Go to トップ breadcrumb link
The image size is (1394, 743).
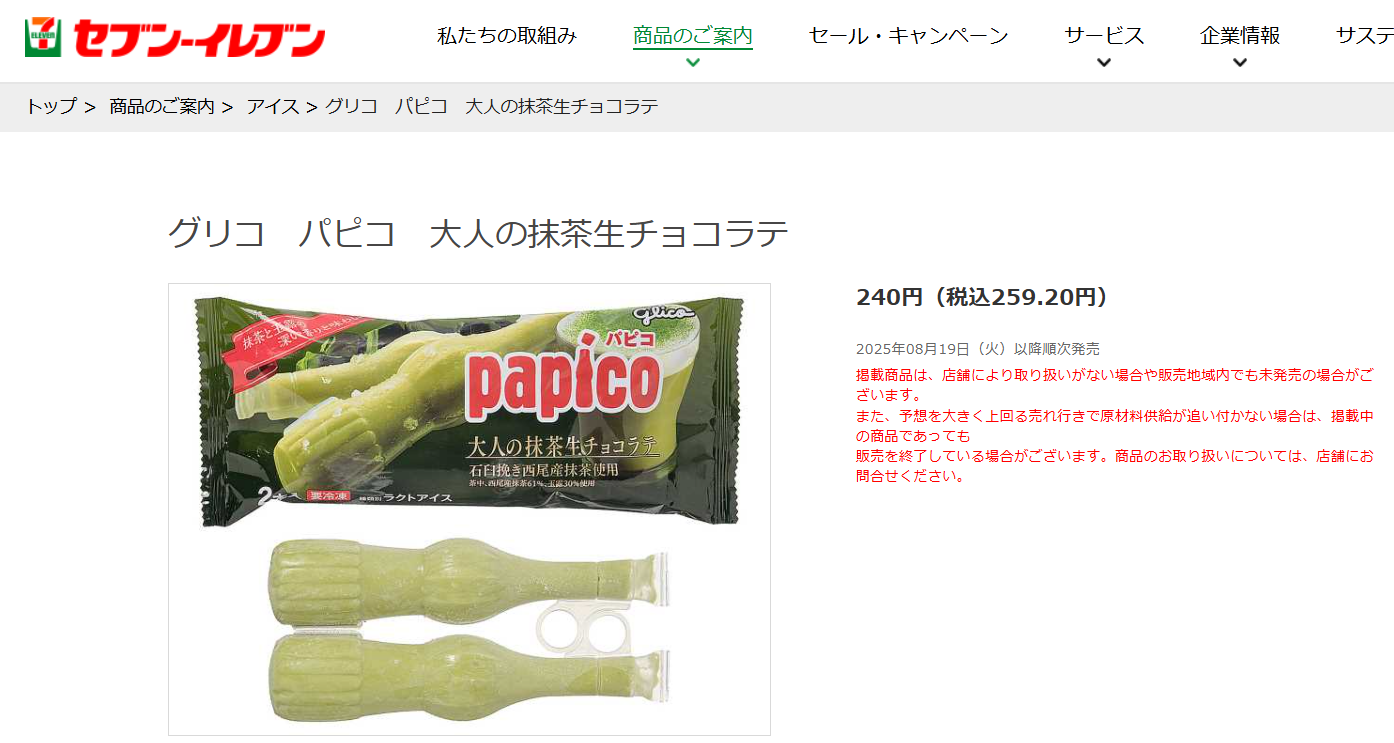[51, 106]
